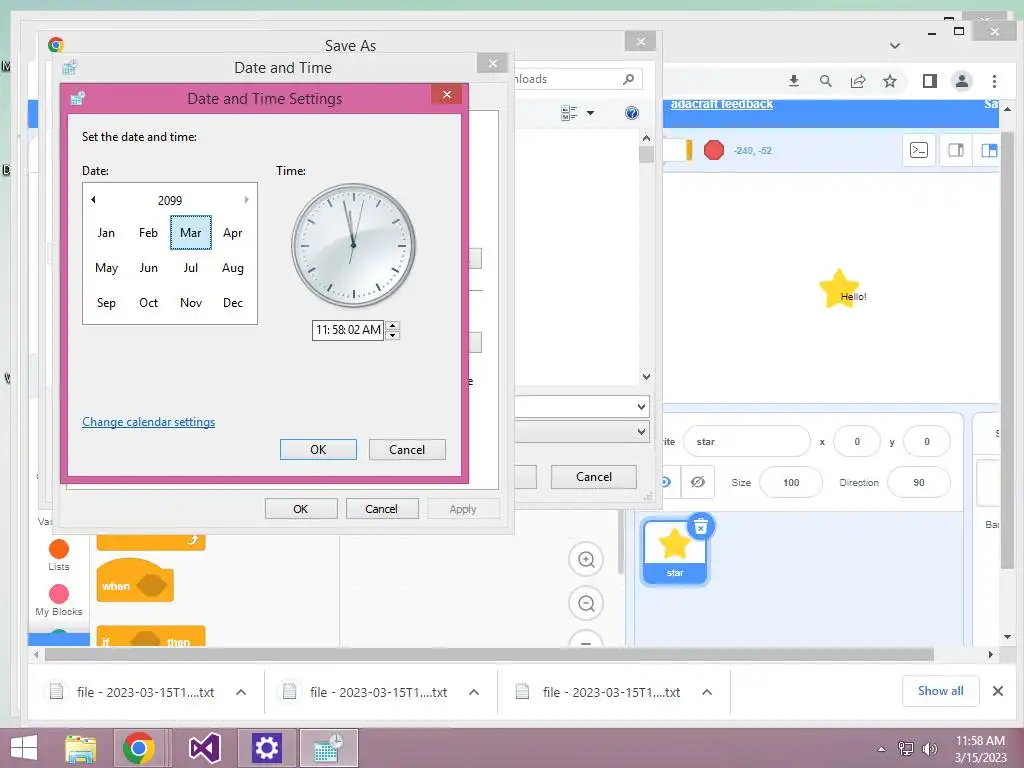Viewport: 1024px width, 768px height.
Task: Edit sprite Direction field 90
Action: [918, 483]
